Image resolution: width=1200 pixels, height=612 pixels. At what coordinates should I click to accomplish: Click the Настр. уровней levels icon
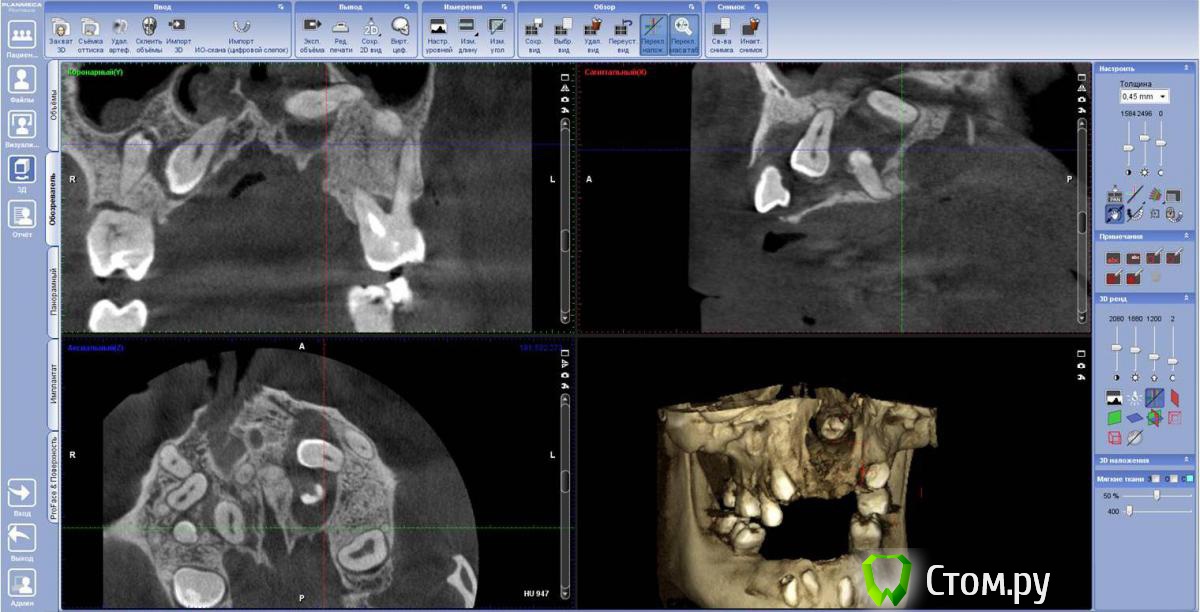coord(438,27)
